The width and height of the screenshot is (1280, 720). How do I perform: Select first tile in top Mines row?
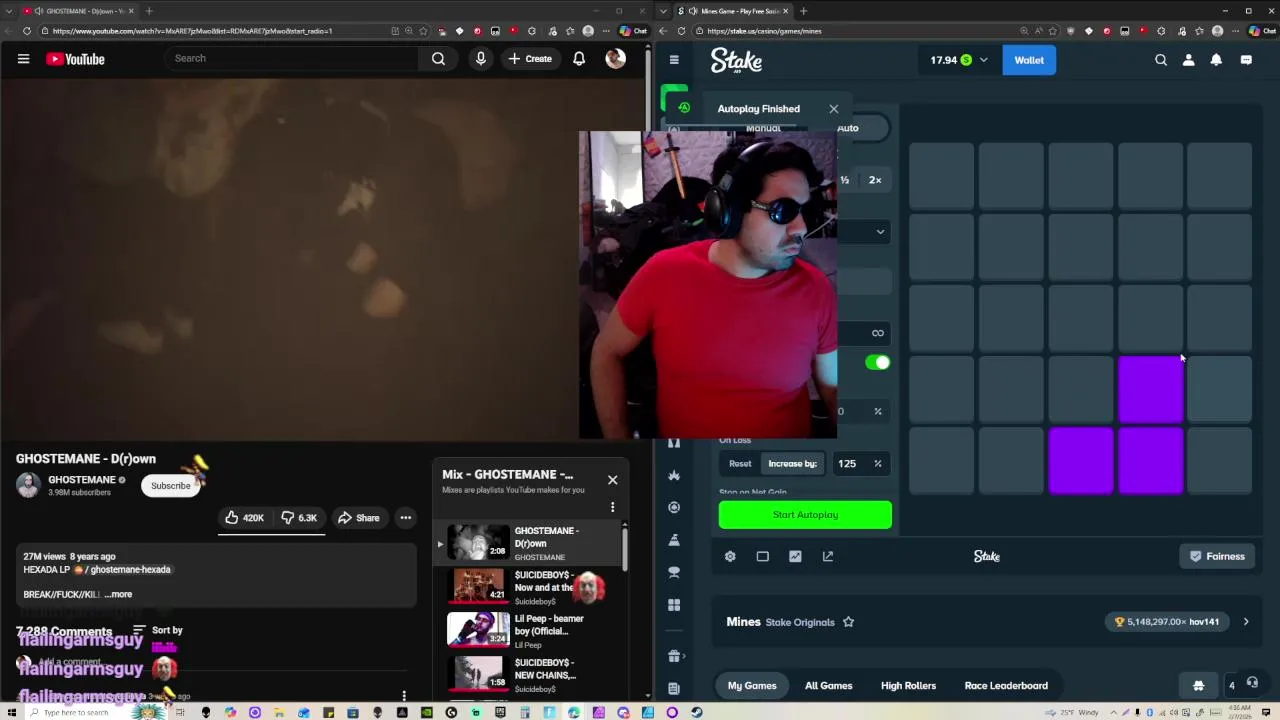tap(941, 175)
